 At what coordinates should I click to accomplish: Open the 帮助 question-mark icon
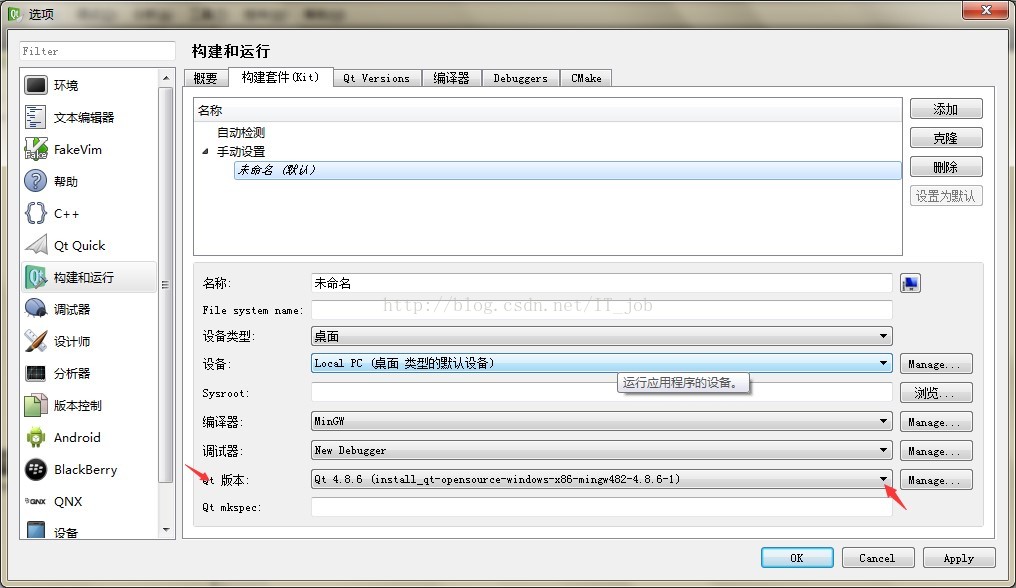(x=36, y=181)
